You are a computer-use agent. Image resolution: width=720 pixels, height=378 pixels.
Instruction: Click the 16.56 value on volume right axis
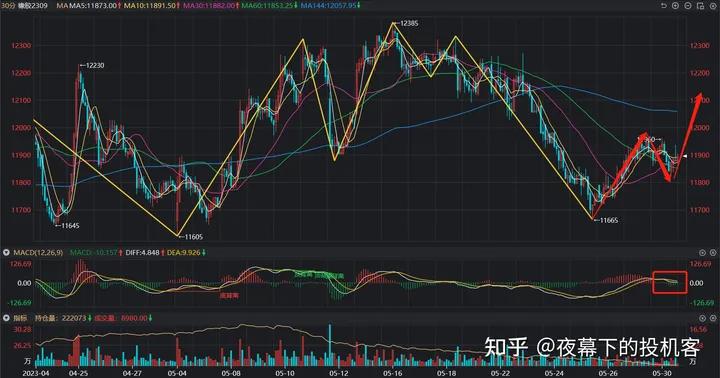pyautogui.click(x=698, y=329)
